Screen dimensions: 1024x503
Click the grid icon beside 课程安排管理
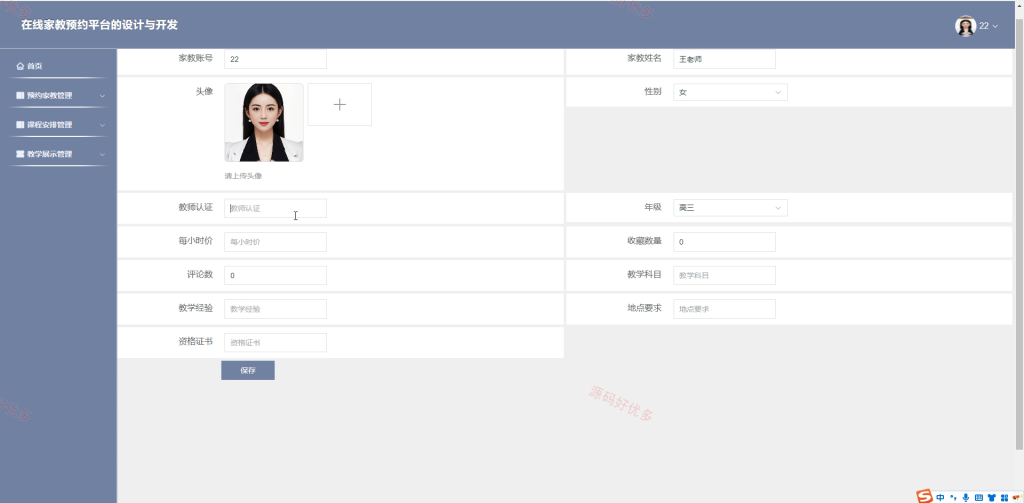point(20,125)
